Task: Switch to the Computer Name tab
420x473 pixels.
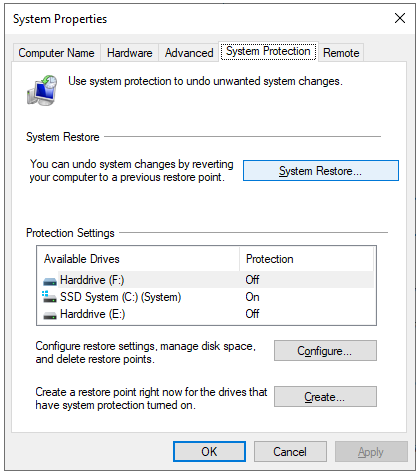Action: tap(56, 53)
